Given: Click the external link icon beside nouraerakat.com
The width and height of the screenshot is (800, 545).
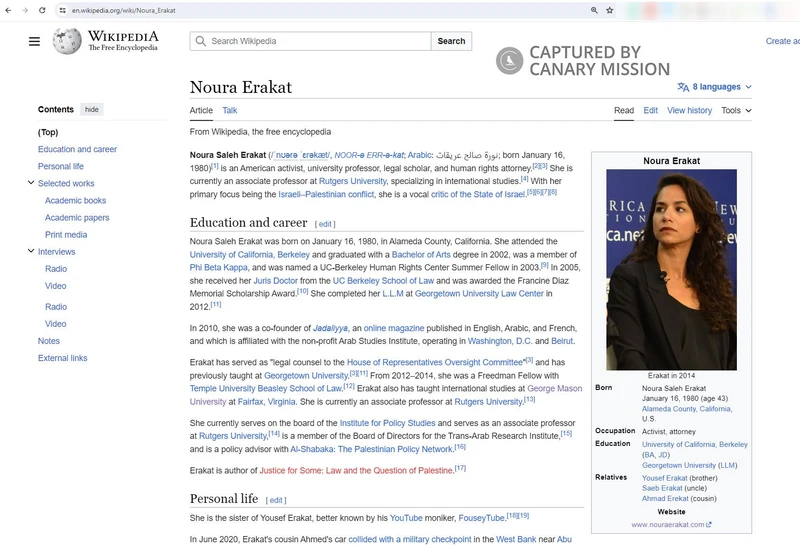Looking at the screenshot, I should [709, 525].
